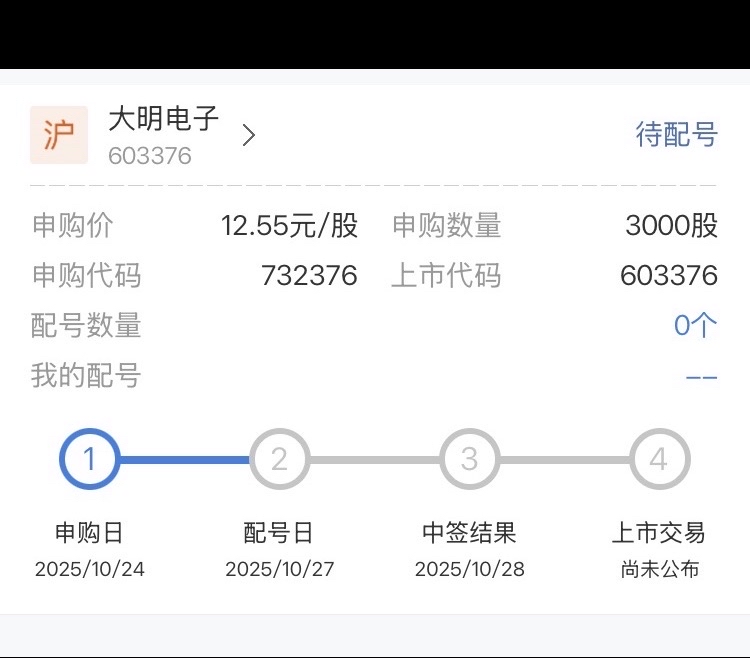Click the blue progress segment between steps 1 and 2

[x=184, y=460]
